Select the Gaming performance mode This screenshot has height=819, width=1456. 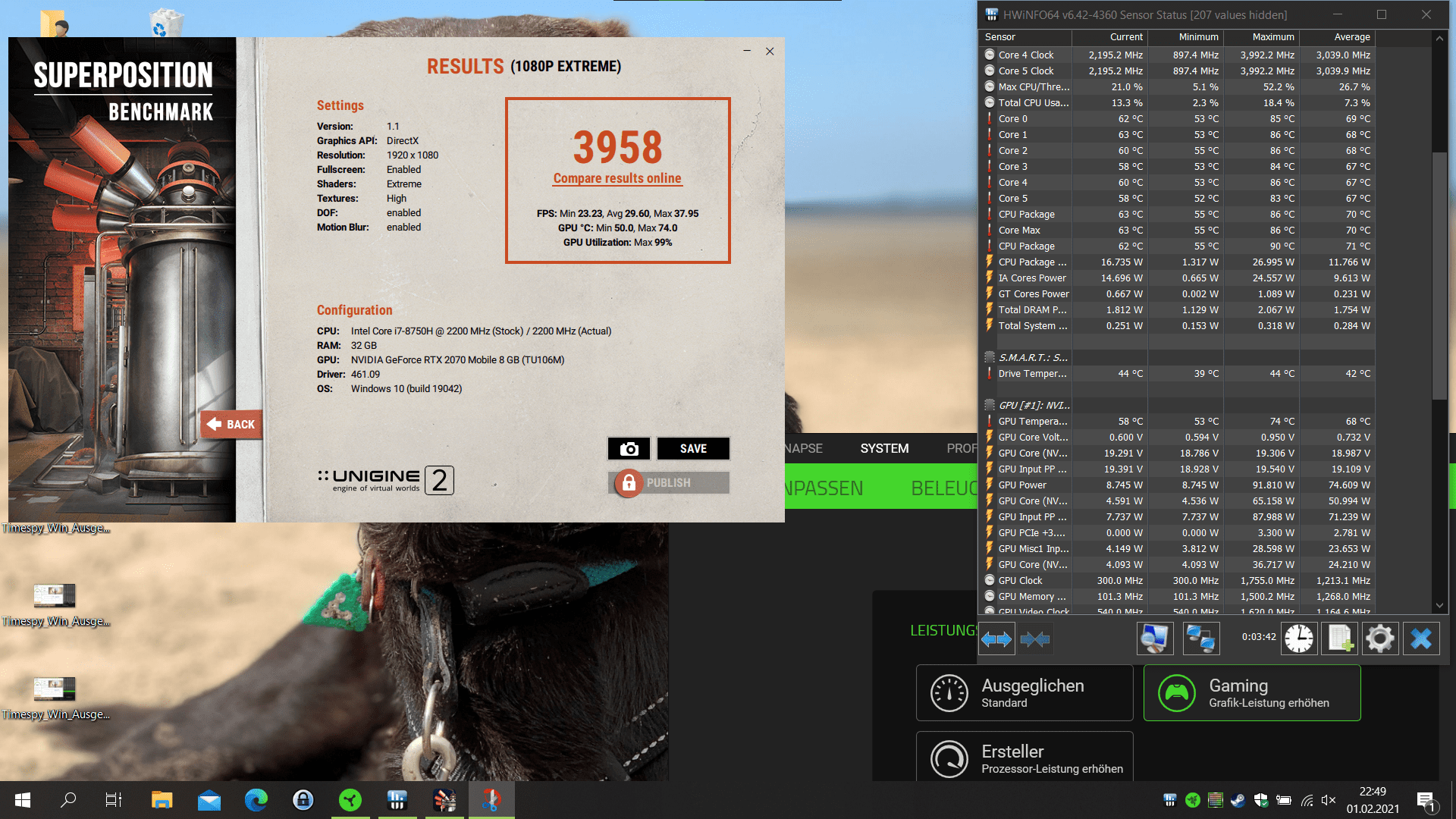1252,693
